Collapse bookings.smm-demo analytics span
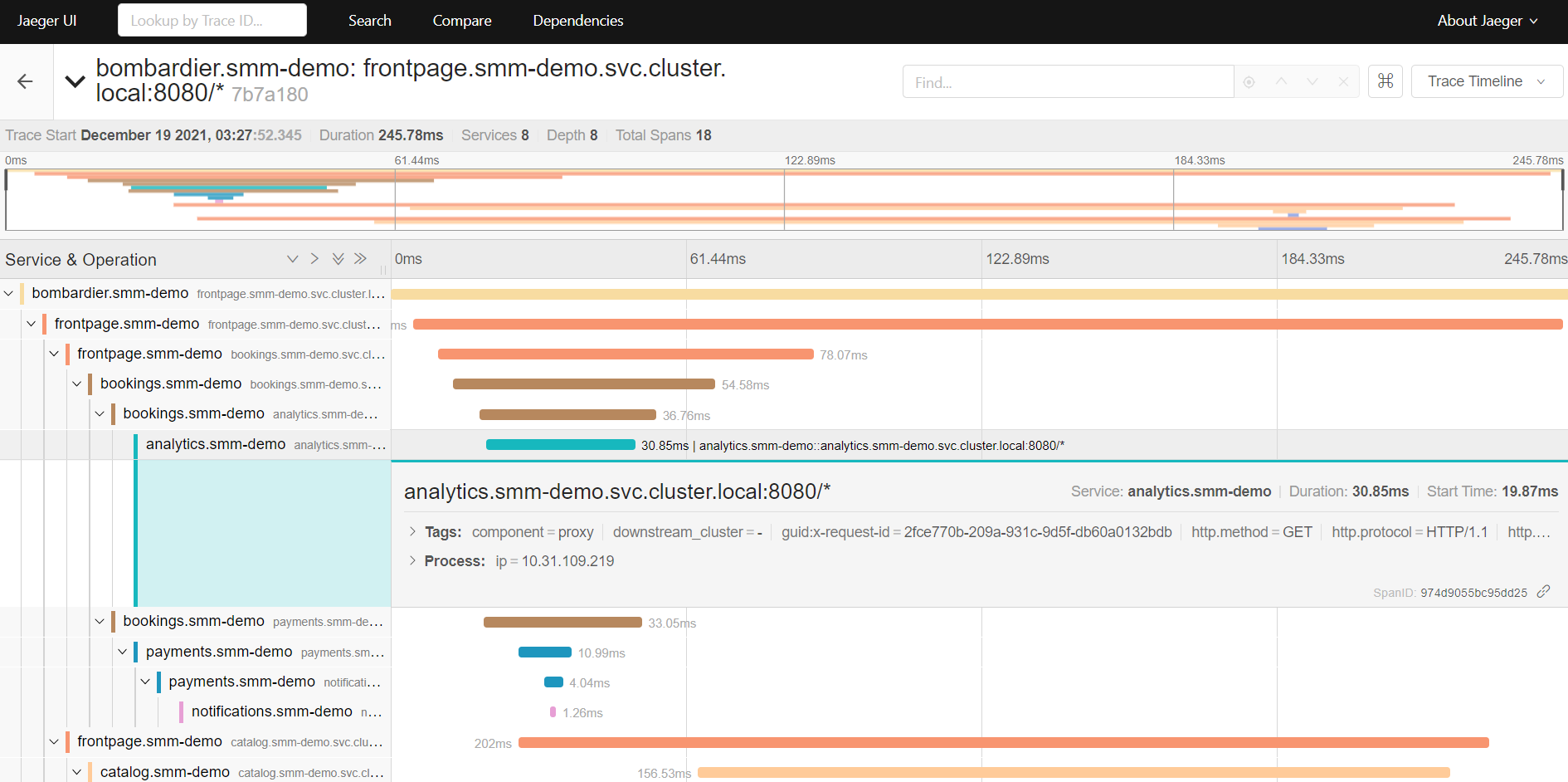 [100, 413]
